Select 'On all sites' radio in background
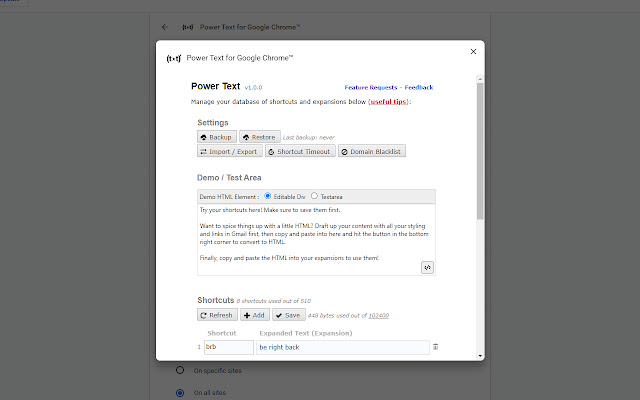The height and width of the screenshot is (400, 640). pos(180,393)
